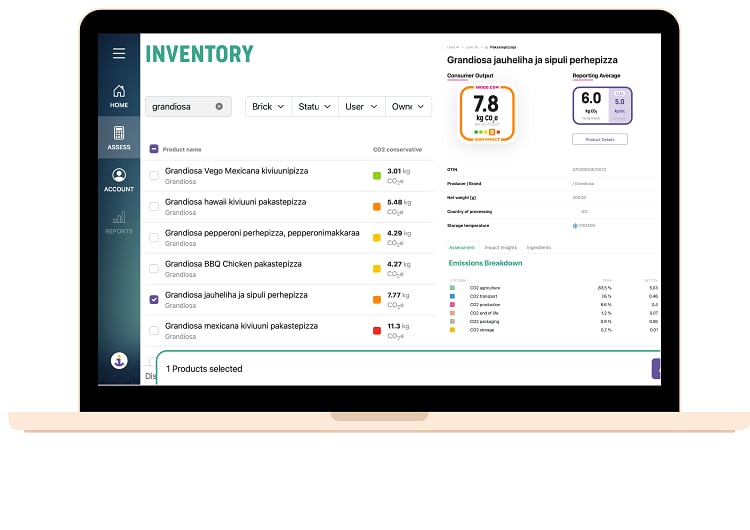Image resolution: width=750 pixels, height=530 pixels.
Task: Expand the User filter dropdown
Action: tap(361, 106)
